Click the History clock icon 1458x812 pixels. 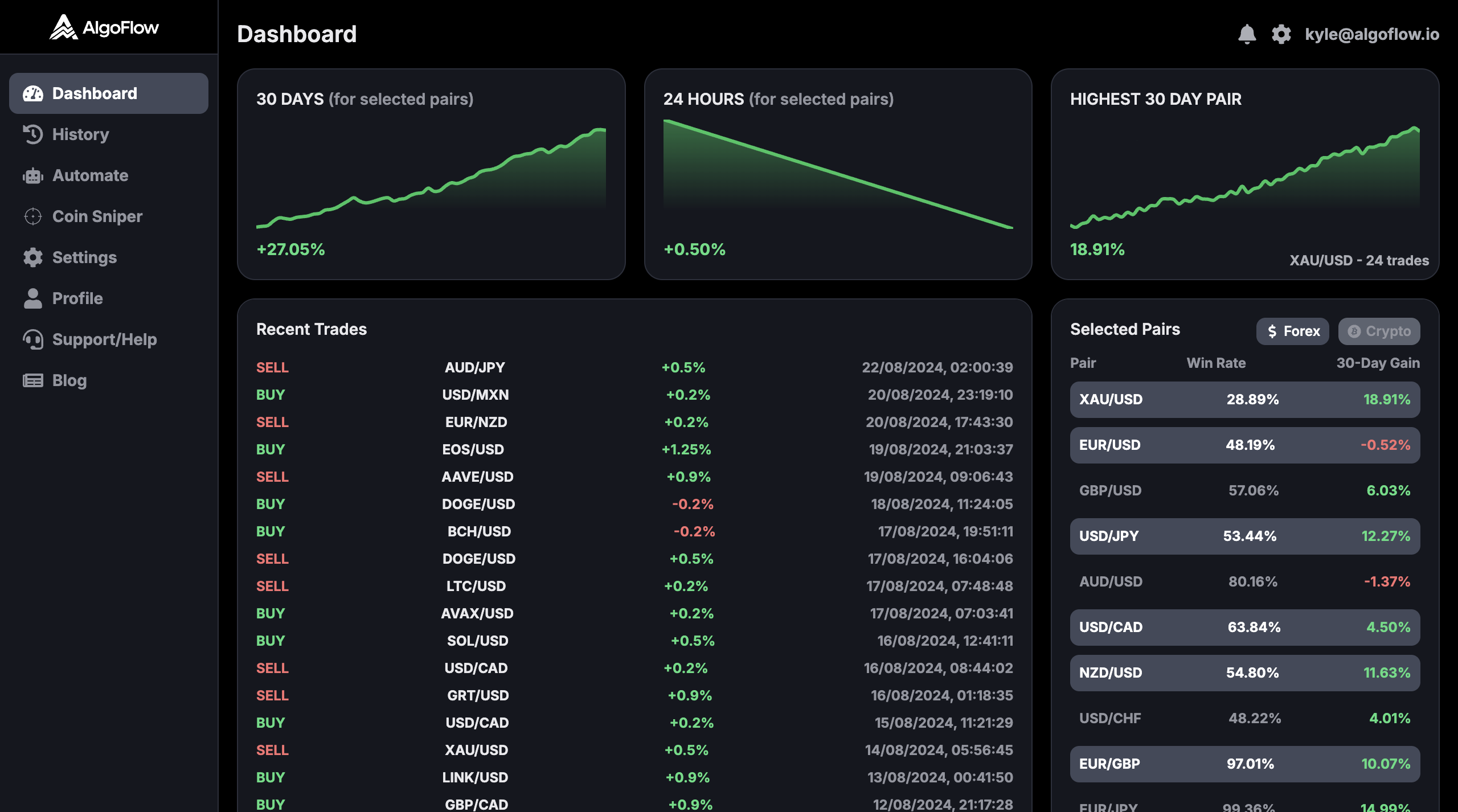33,134
